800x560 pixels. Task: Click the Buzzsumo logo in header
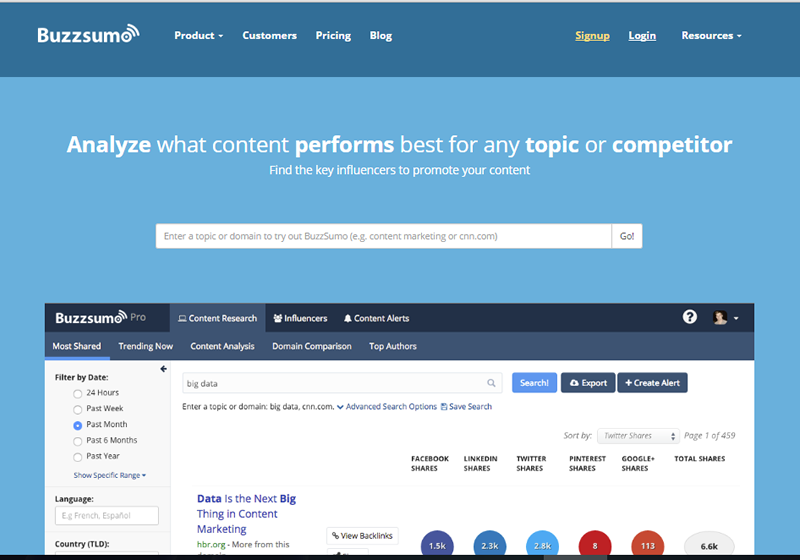click(88, 35)
